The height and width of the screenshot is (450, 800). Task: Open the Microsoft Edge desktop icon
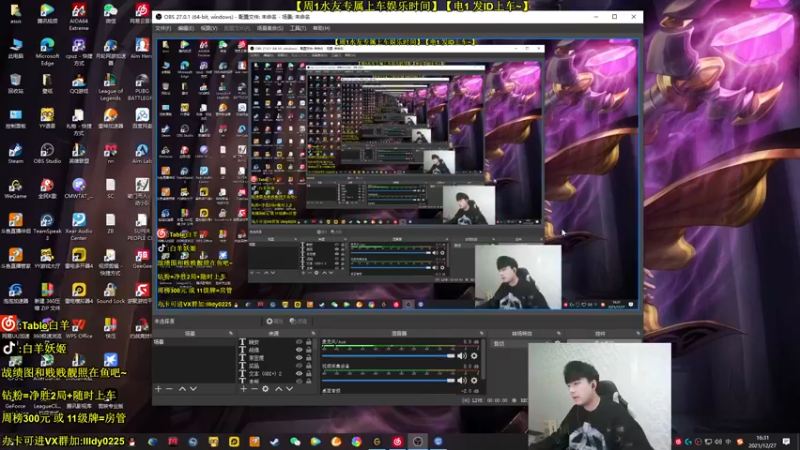47,52
